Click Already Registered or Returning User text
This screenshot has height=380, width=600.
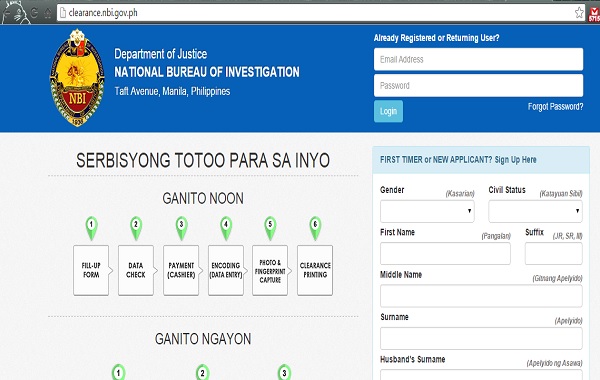click(437, 38)
